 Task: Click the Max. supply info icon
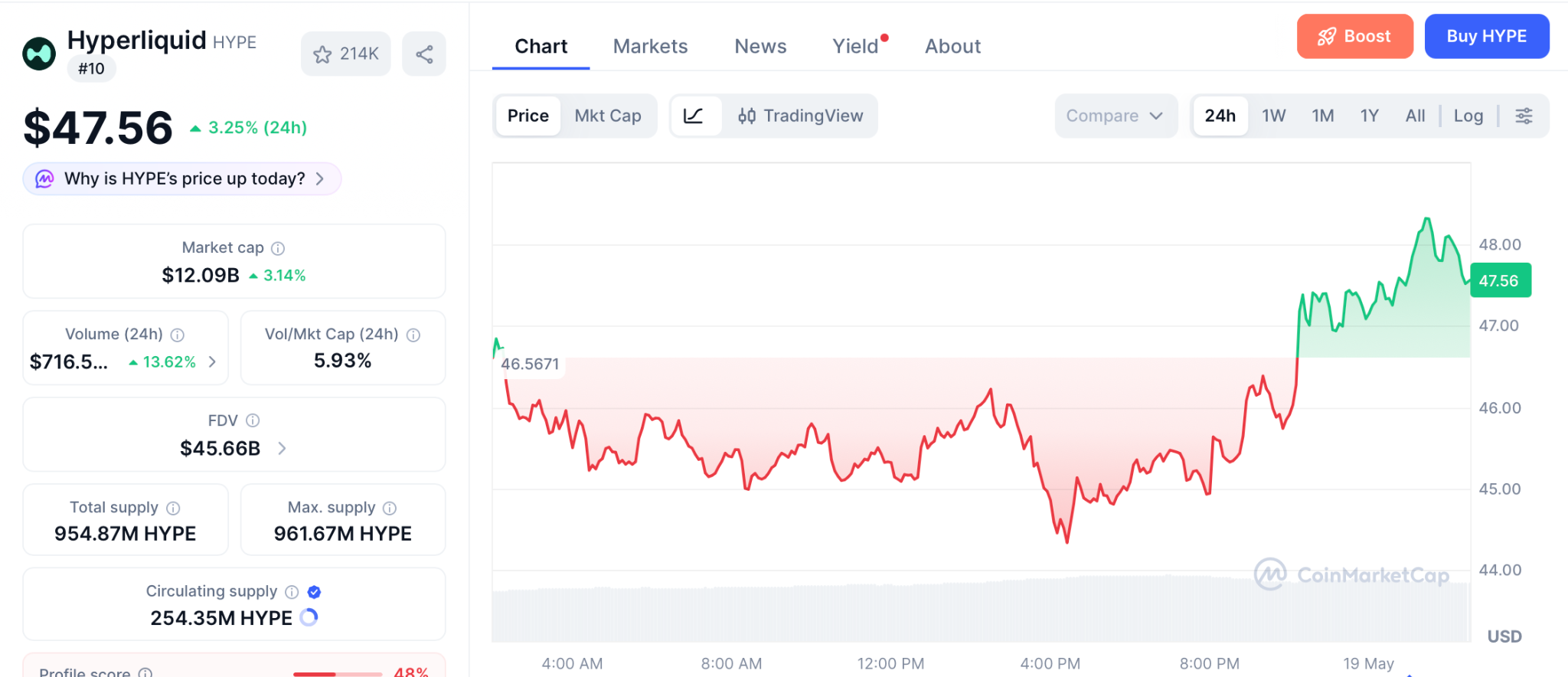390,508
